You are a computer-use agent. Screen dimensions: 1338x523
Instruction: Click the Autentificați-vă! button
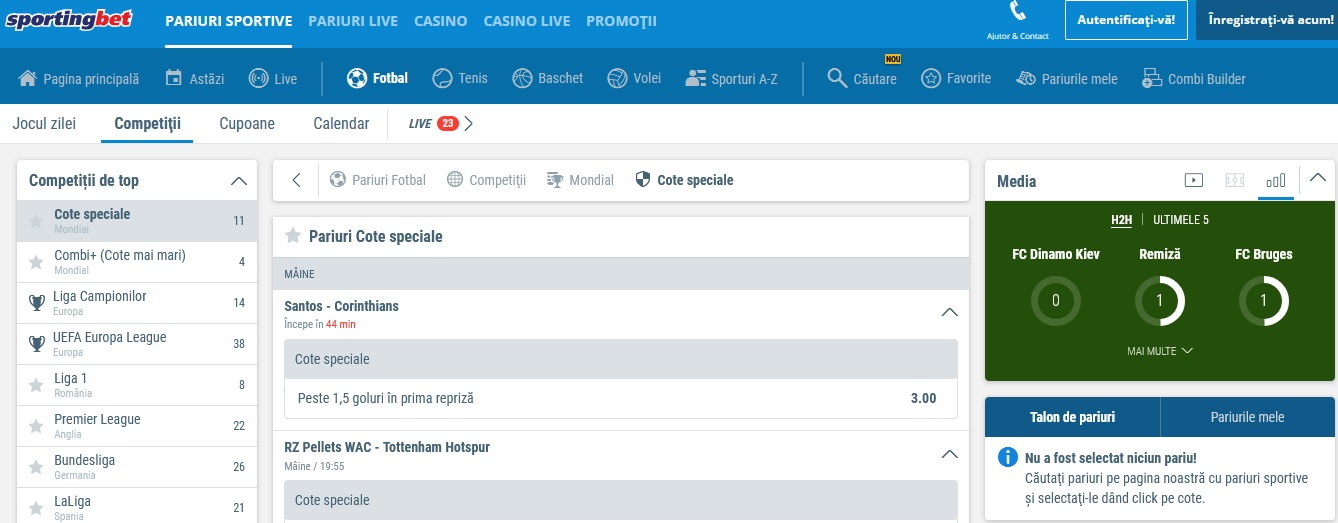[1125, 20]
